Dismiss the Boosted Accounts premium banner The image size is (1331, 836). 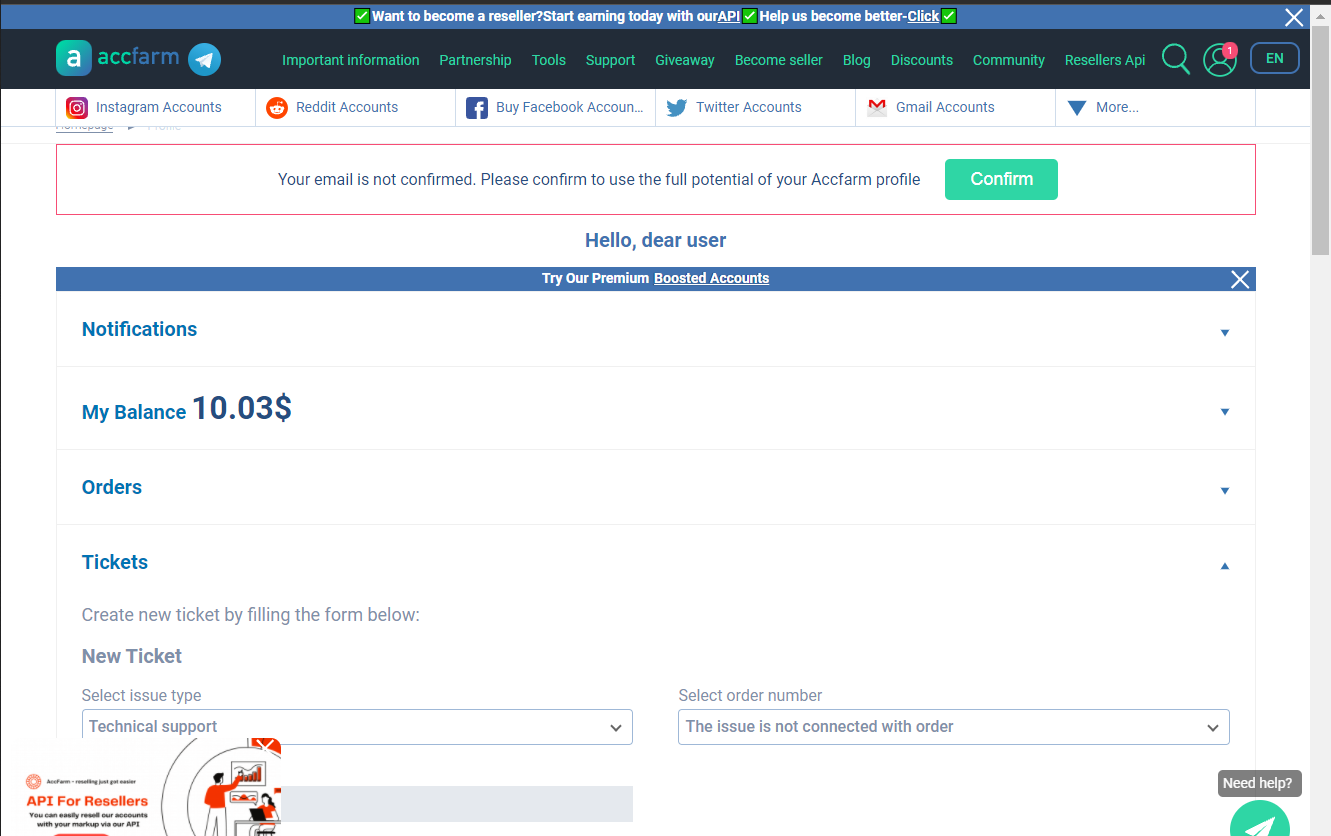(x=1240, y=279)
